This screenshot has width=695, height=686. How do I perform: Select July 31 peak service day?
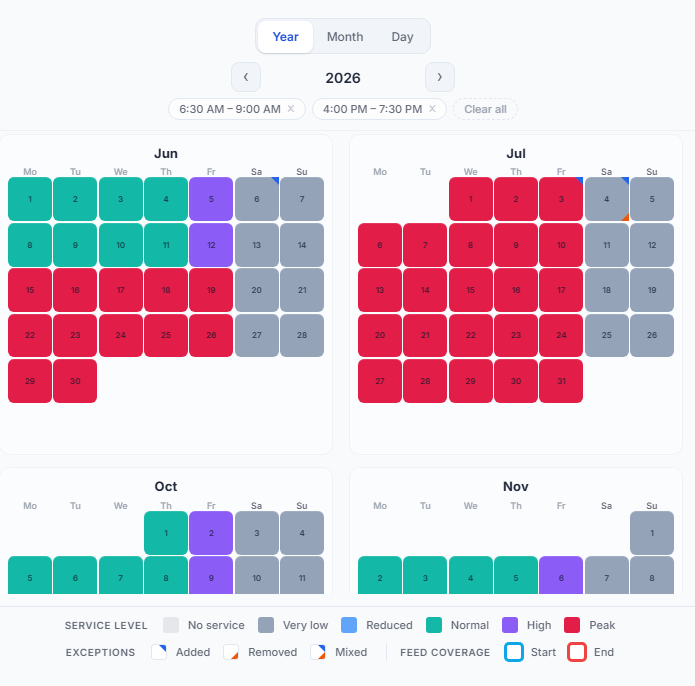(561, 381)
